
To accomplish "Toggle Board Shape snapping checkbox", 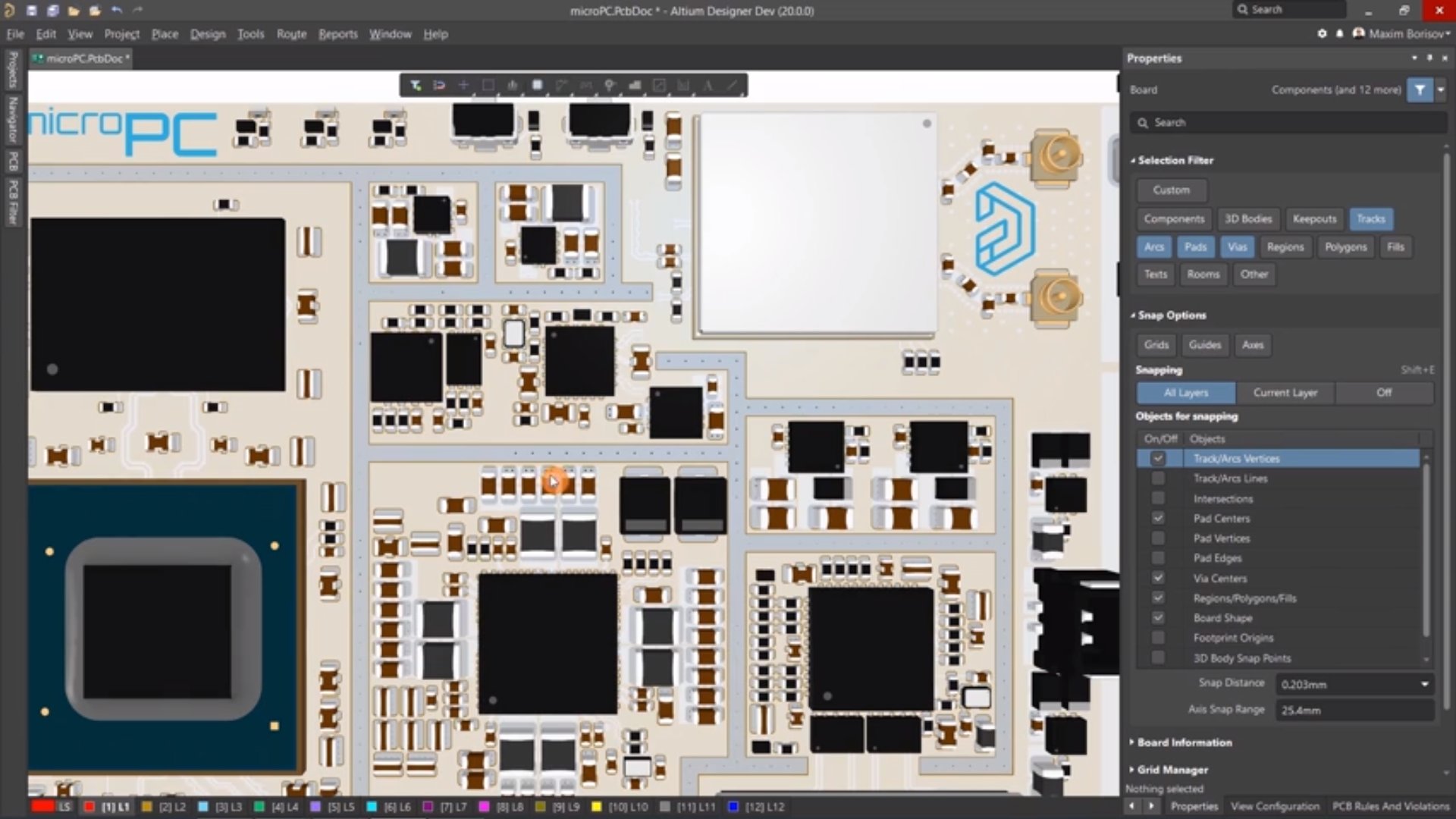I will click(1158, 617).
